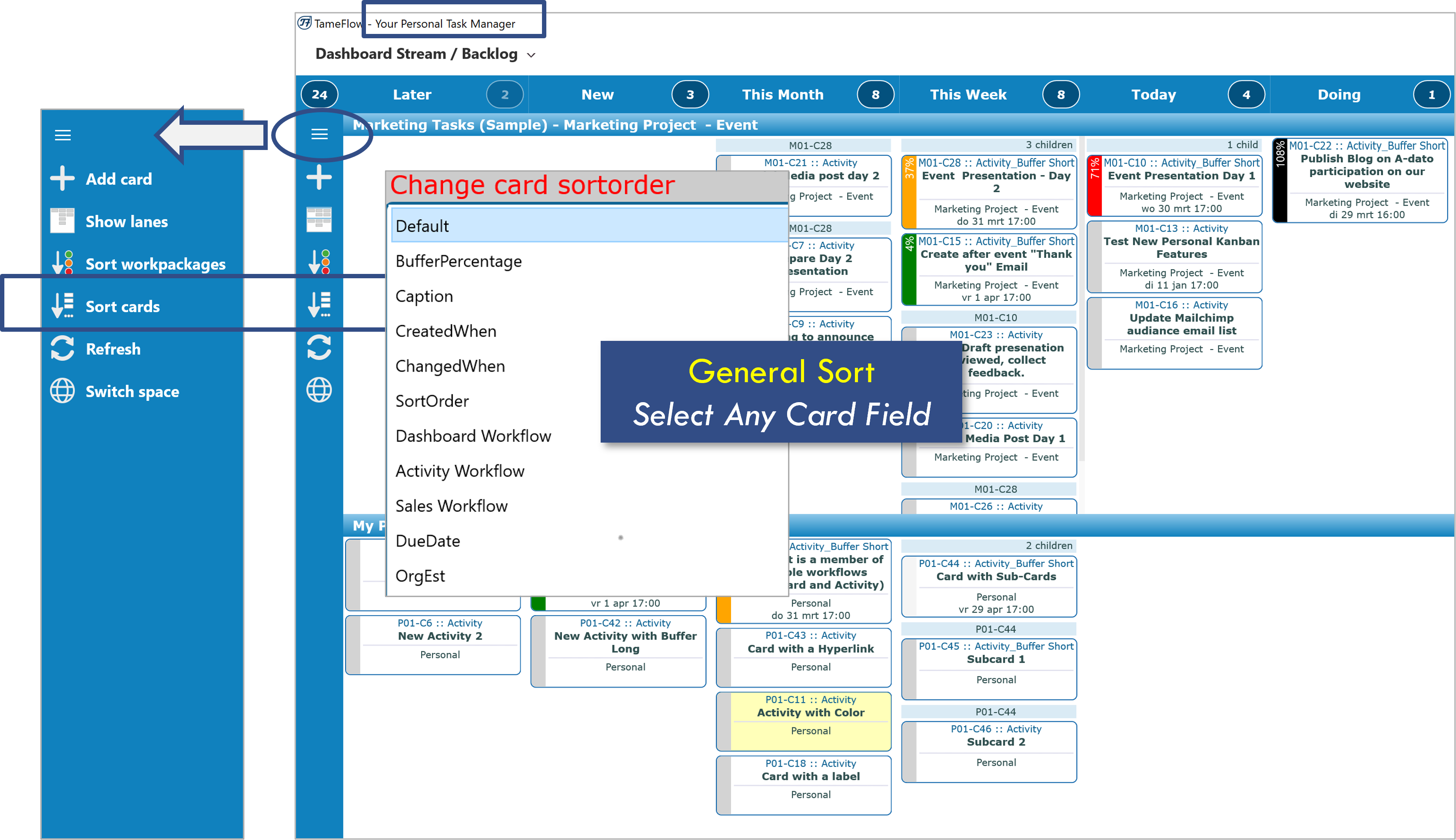Choose CreatedWhen sort option

coord(589,330)
